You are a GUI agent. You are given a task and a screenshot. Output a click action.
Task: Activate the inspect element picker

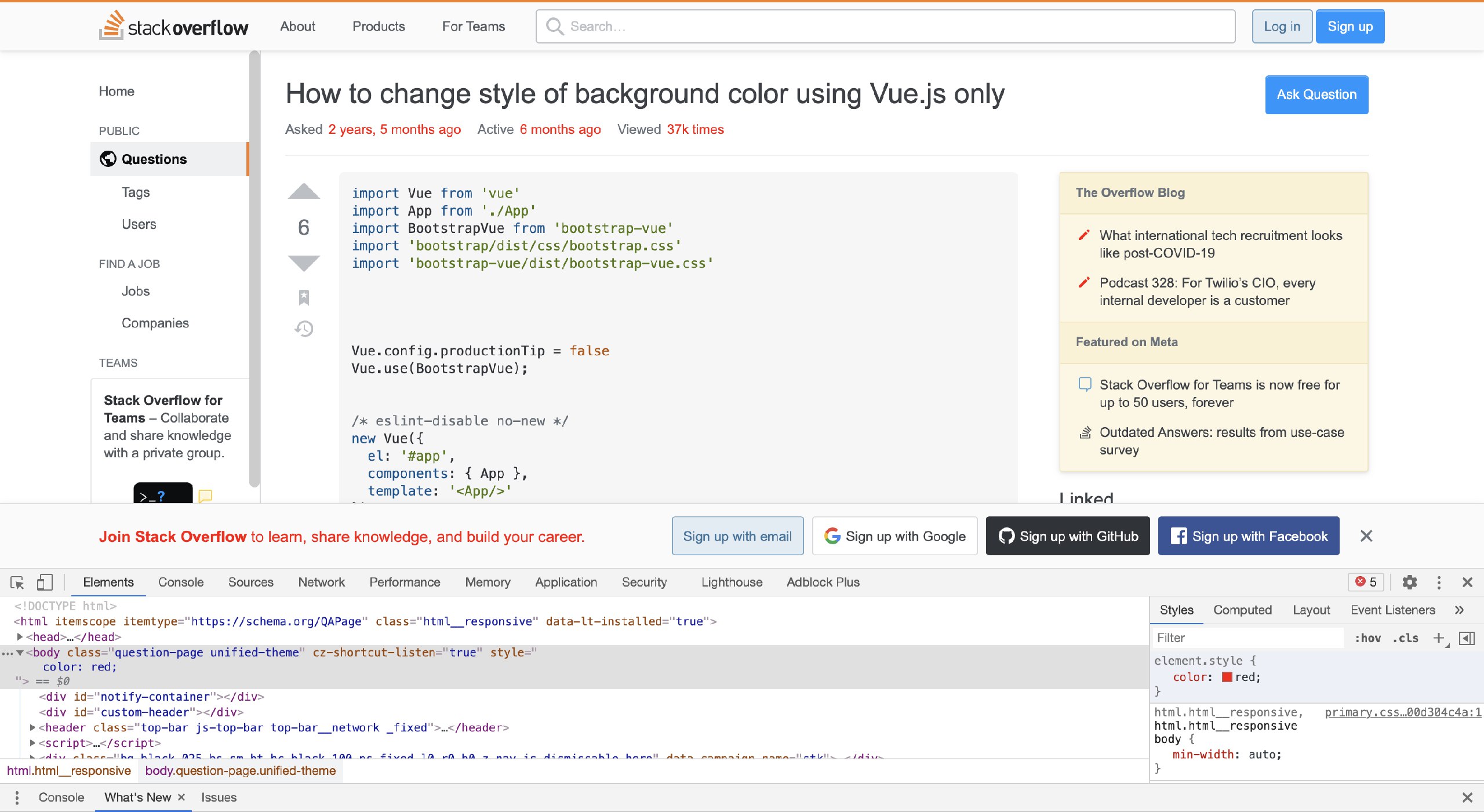[17, 582]
